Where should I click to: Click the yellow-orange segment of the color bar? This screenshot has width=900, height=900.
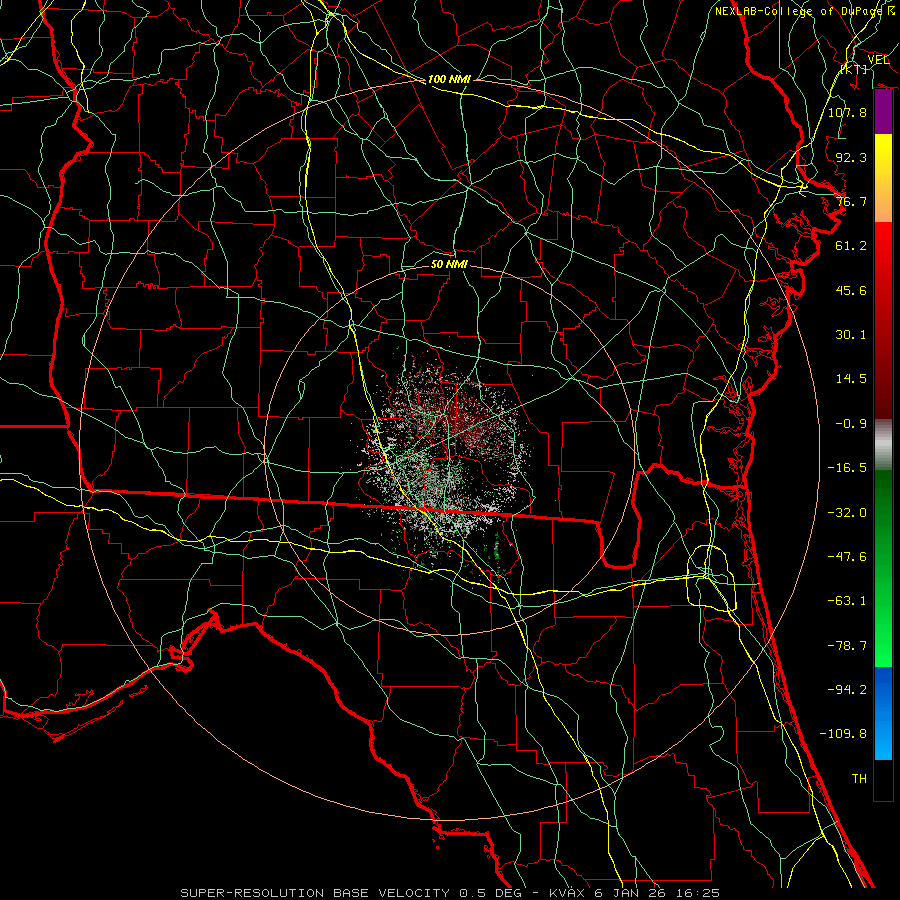click(x=883, y=178)
